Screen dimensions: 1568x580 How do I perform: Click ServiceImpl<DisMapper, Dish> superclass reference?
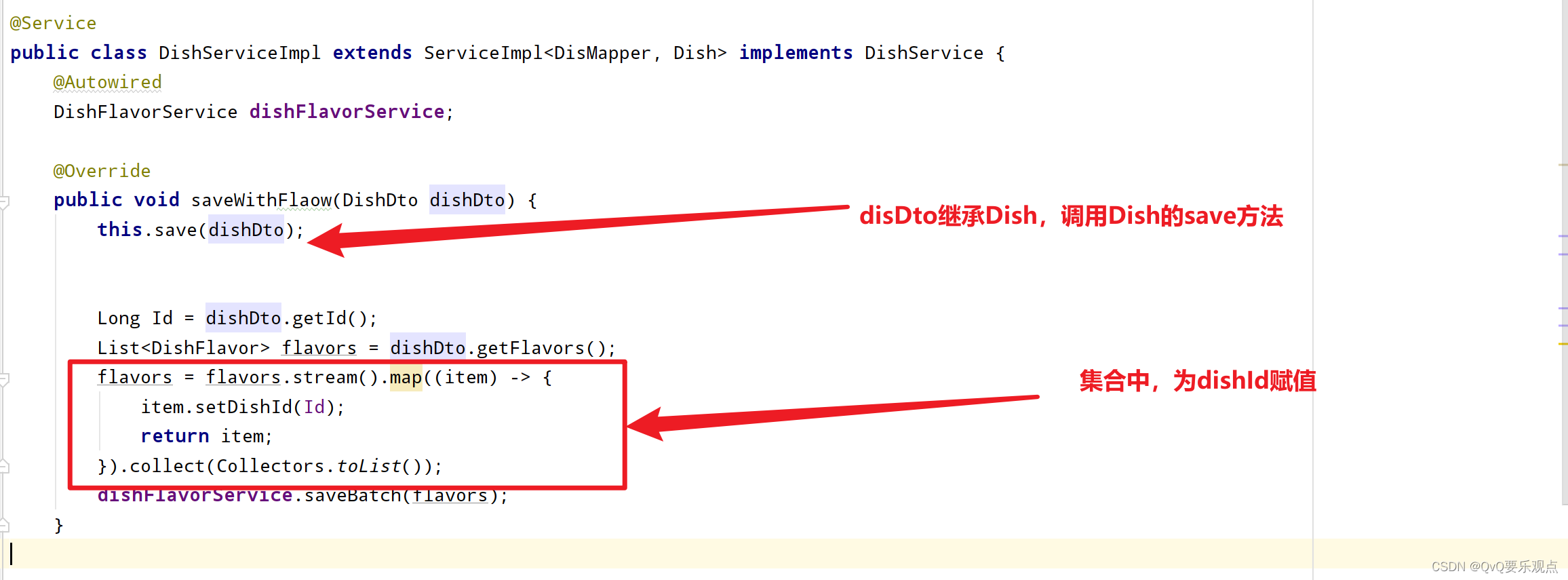575,53
